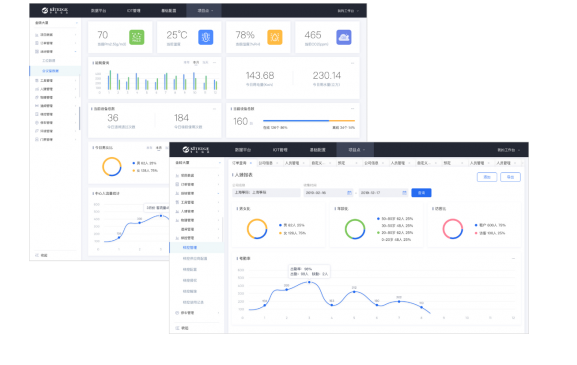Click the sidebar collapse icon in back window
577x365 pixels.
(37, 255)
